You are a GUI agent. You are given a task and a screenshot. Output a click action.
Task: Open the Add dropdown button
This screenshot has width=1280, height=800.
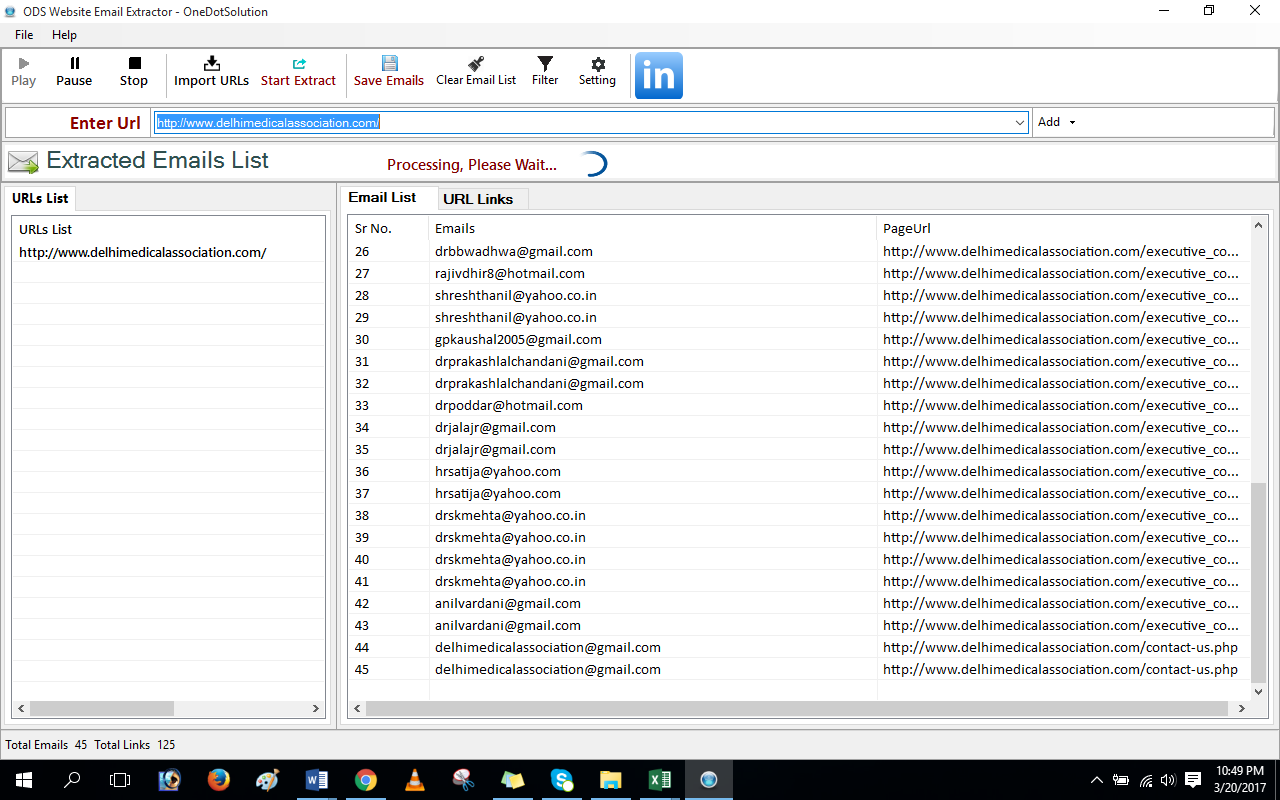pyautogui.click(x=1057, y=122)
